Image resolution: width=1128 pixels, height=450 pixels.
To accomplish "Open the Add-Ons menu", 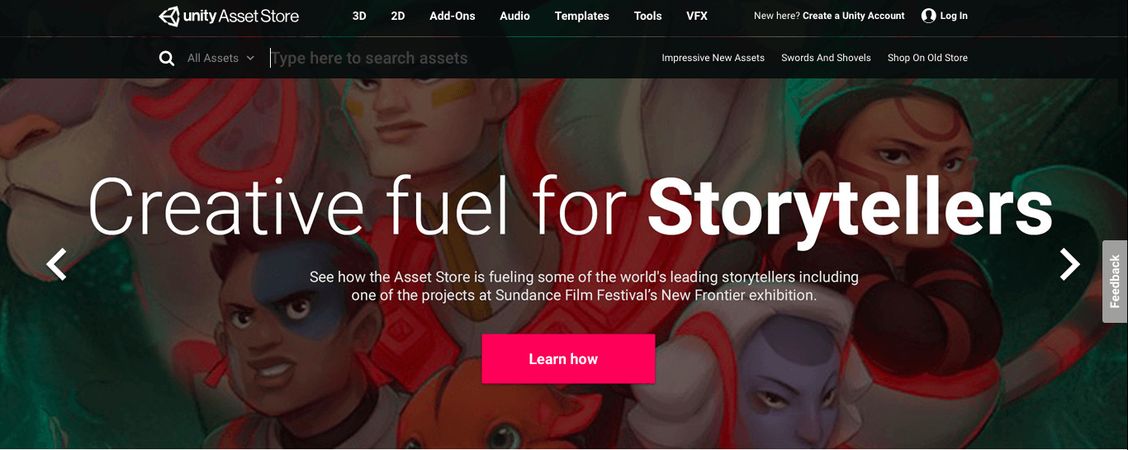I will (x=452, y=16).
